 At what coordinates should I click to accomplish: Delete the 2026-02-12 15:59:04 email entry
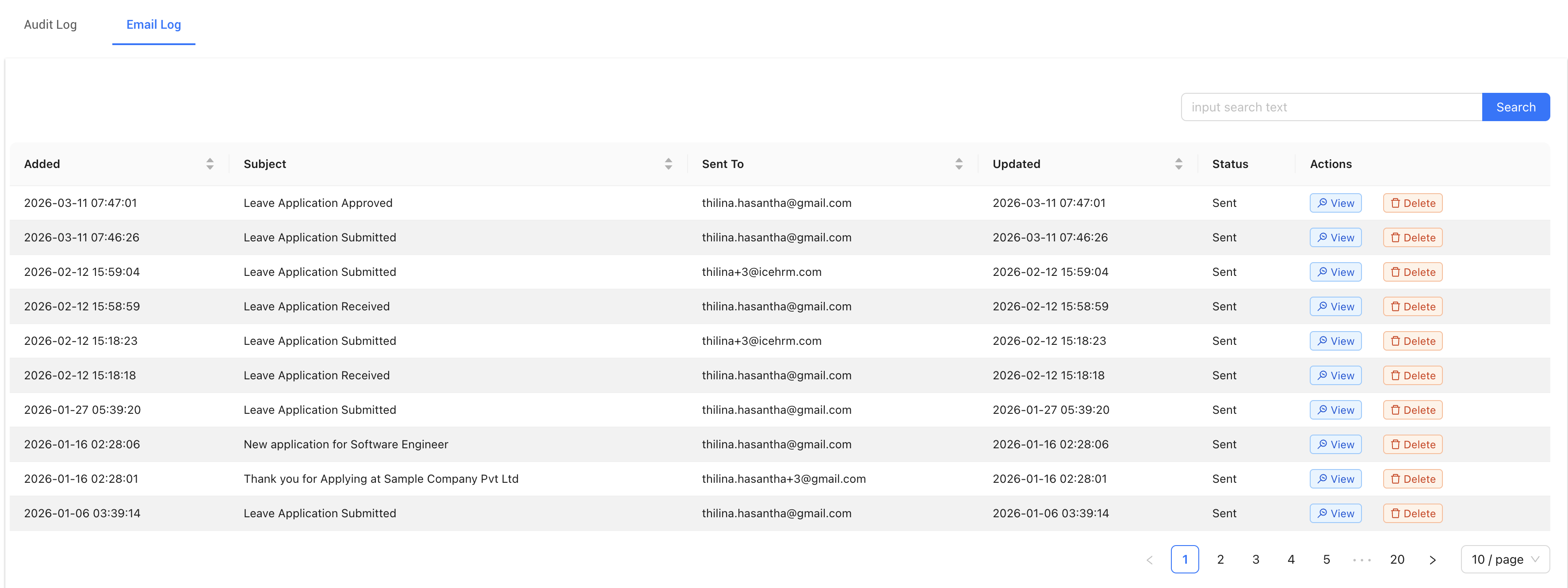coord(1411,271)
